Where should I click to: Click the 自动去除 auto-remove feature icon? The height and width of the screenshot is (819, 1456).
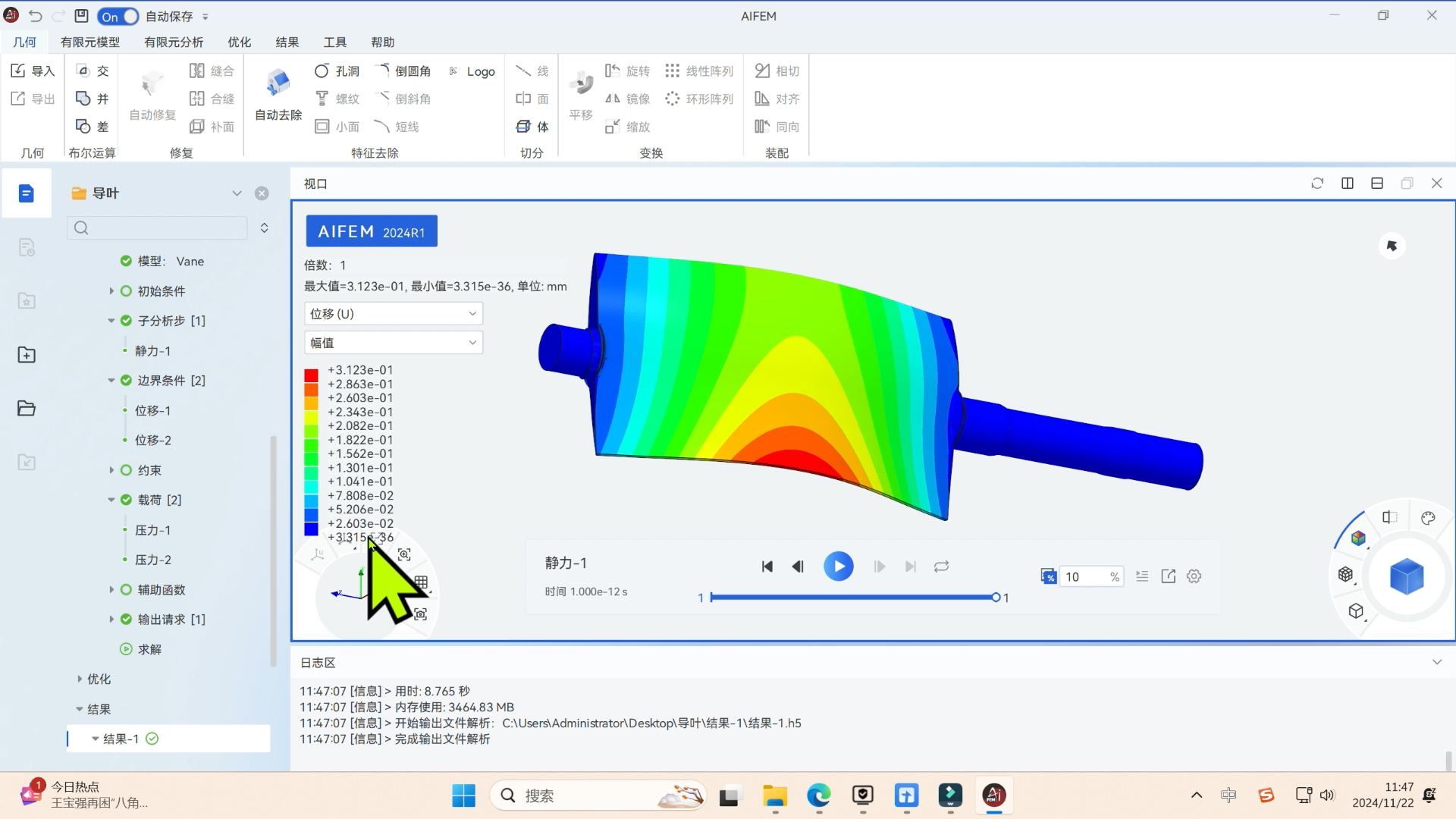tap(278, 83)
